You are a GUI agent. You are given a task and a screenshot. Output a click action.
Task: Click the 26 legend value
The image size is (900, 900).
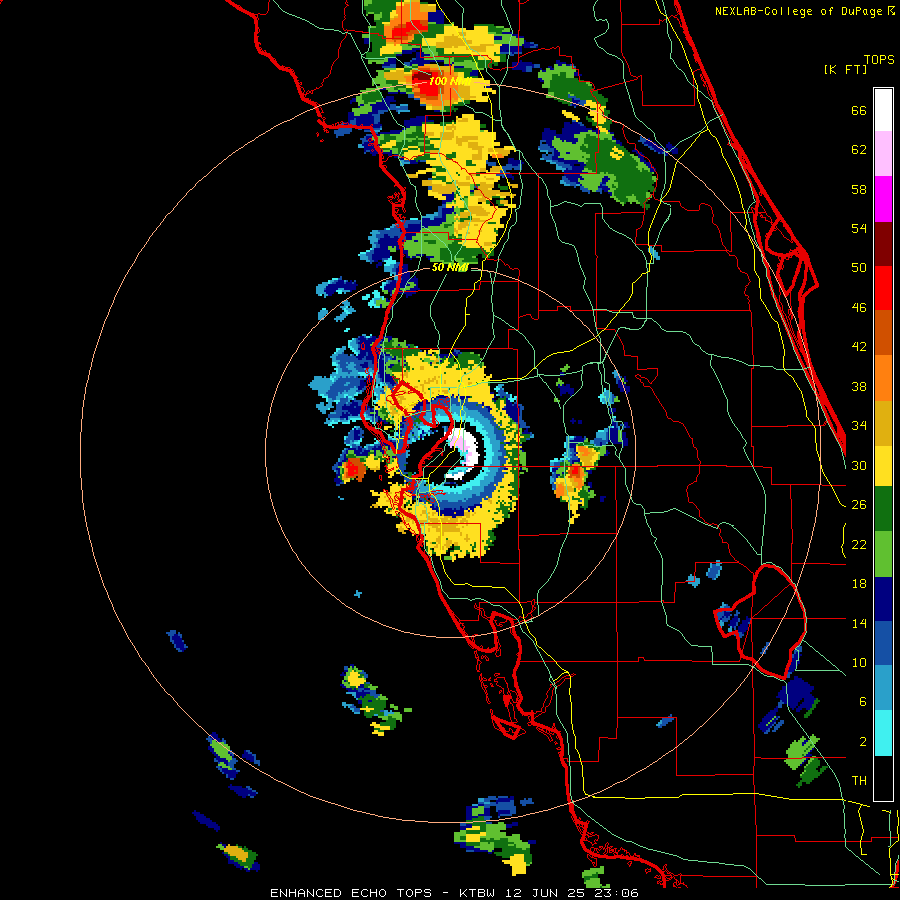[859, 505]
